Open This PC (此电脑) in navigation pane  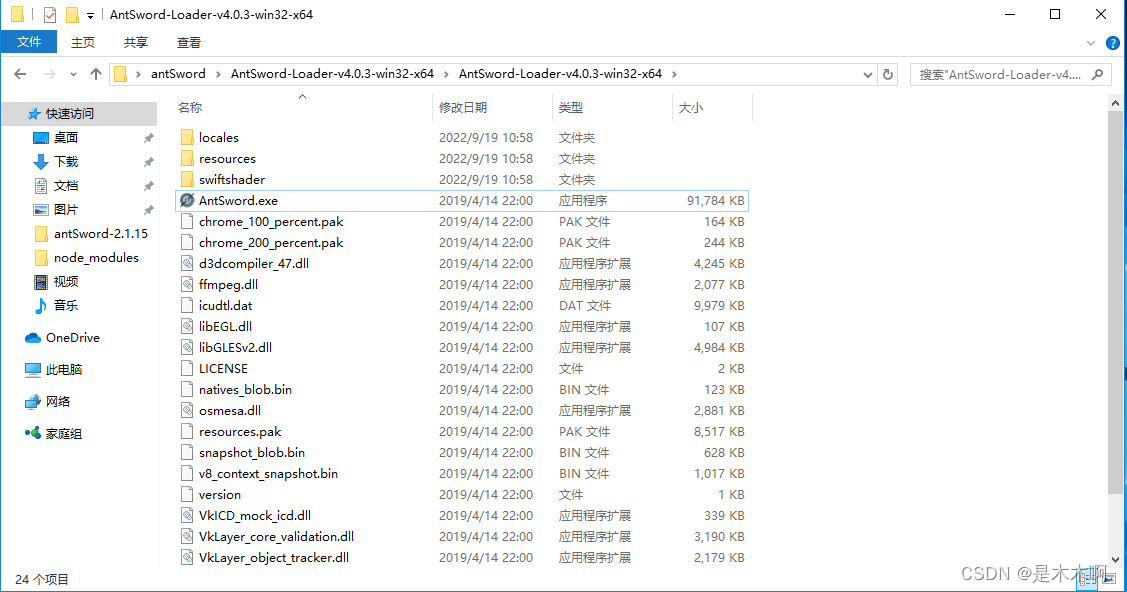click(64, 369)
